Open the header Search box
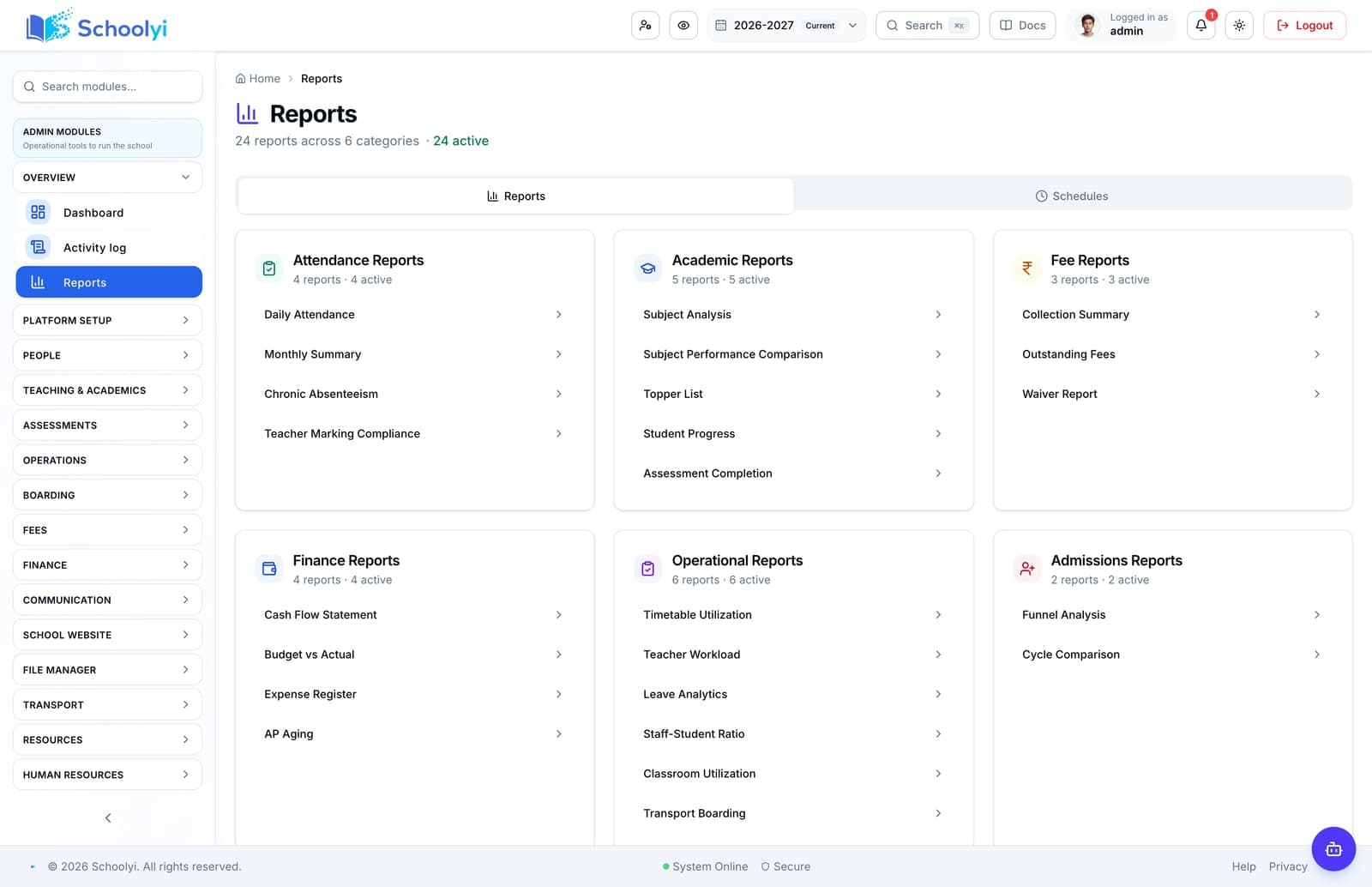Screen dimensions: 1372x887 pyautogui.click(x=927, y=26)
